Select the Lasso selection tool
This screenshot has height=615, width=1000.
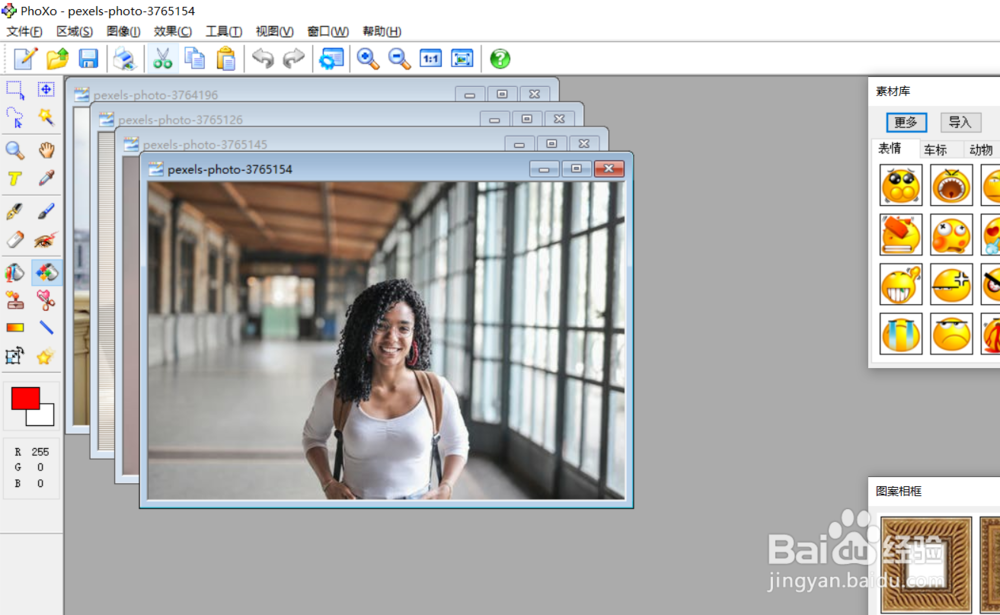tap(15, 117)
